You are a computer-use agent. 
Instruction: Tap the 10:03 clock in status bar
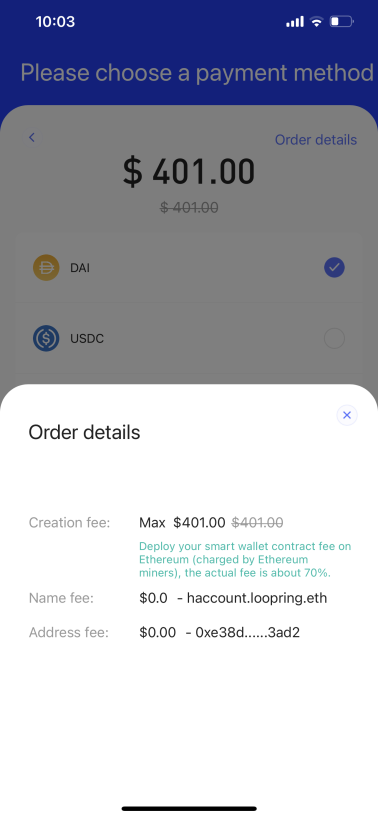55,21
